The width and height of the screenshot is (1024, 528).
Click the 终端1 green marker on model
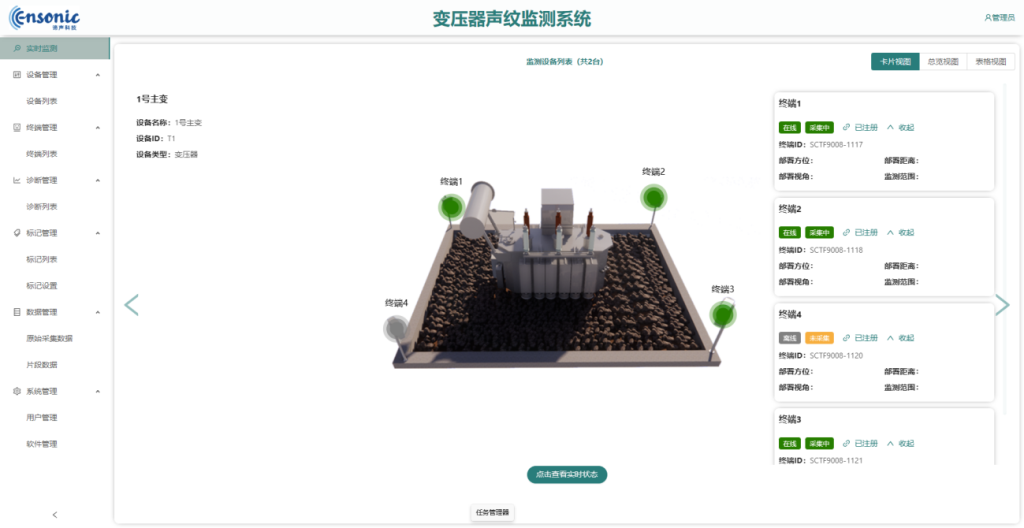tap(450, 207)
